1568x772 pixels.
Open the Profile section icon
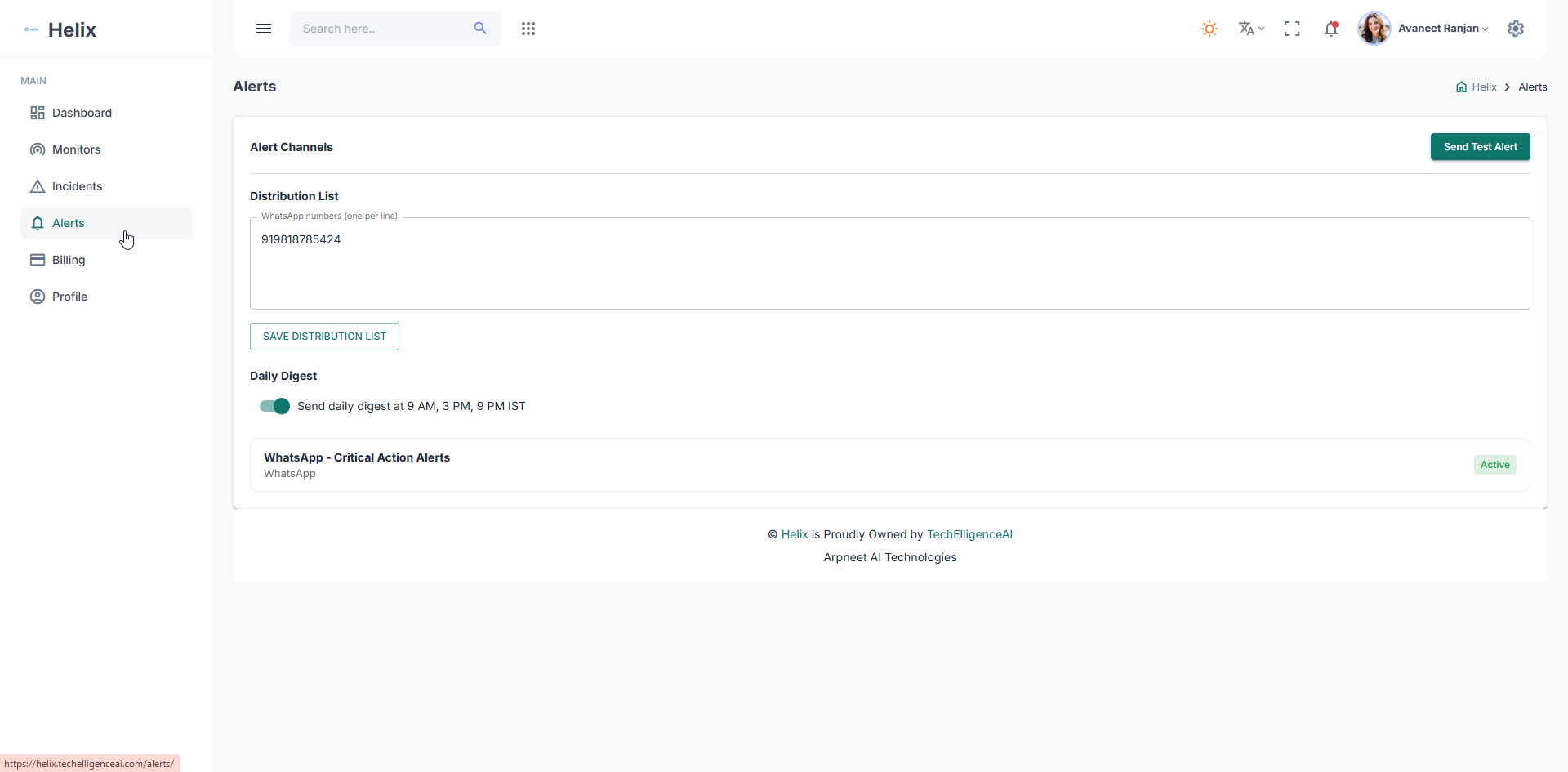point(38,297)
